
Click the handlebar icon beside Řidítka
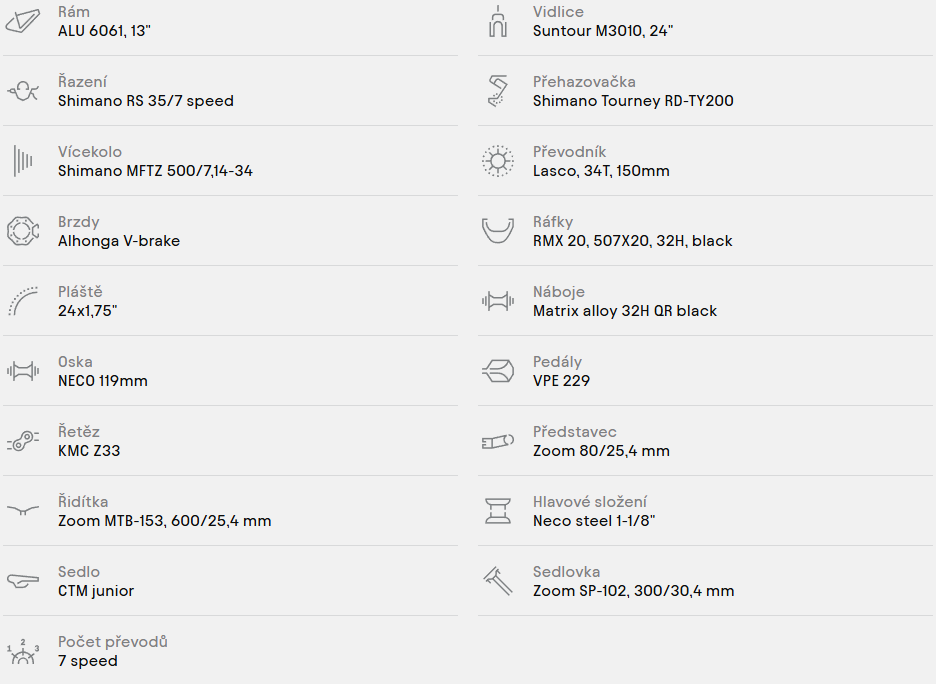coord(23,510)
